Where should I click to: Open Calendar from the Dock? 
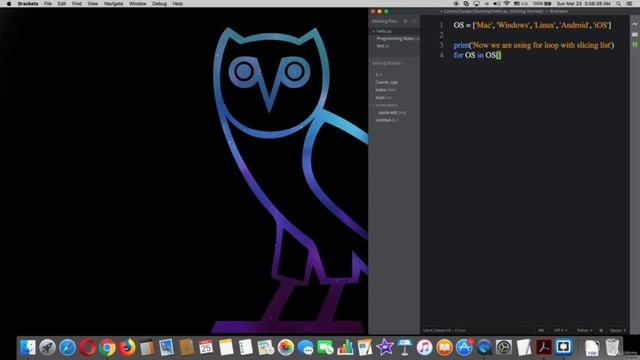coord(206,348)
